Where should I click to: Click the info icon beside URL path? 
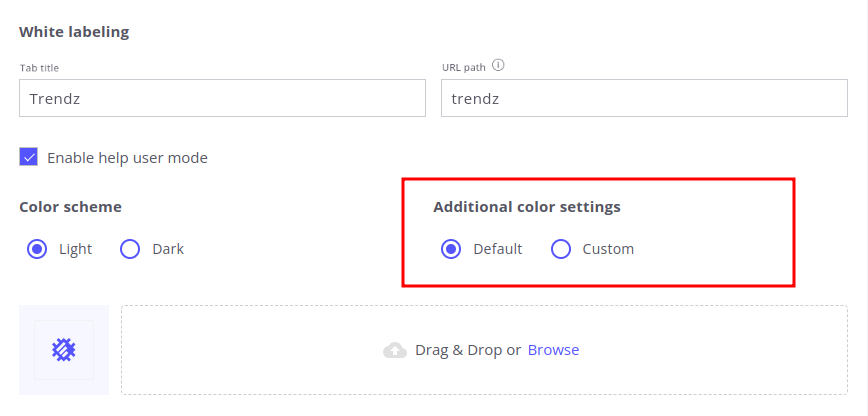click(x=498, y=66)
